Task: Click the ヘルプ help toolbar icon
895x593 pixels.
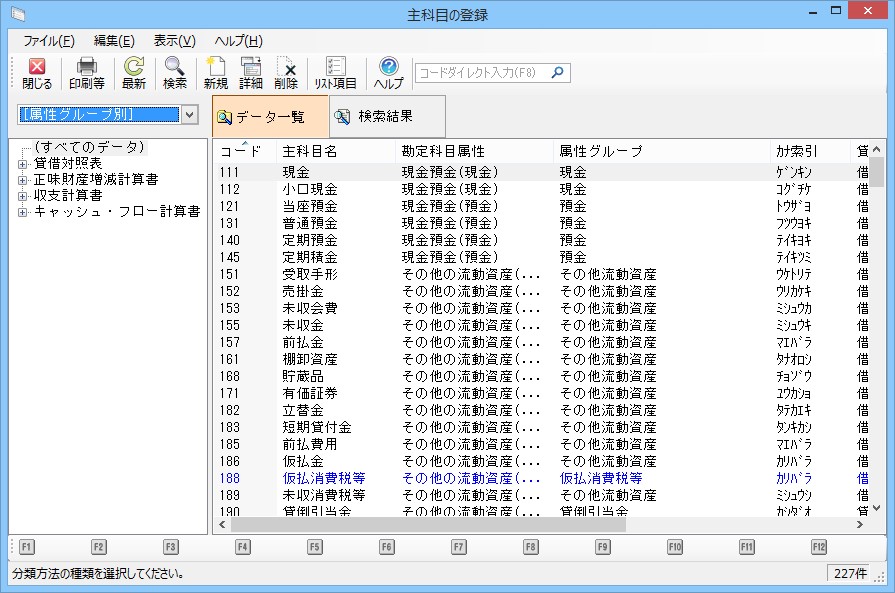Action: (388, 73)
